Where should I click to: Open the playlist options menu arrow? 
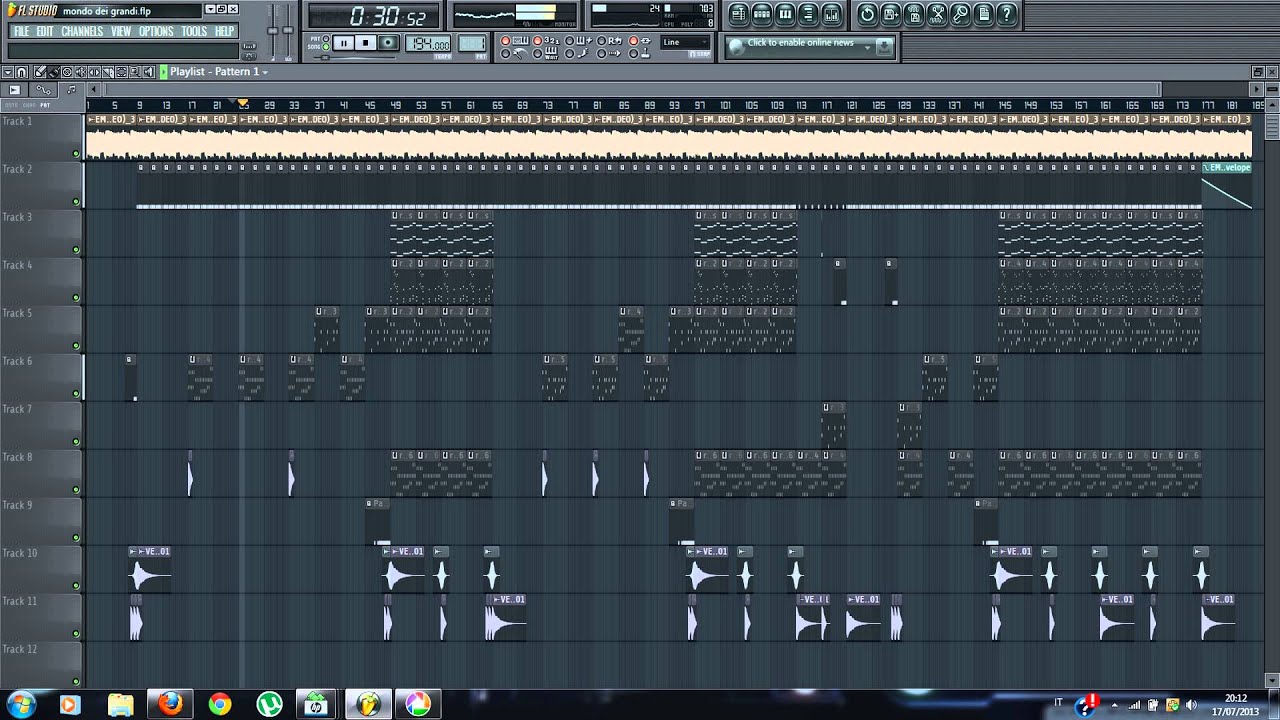pyautogui.click(x=8, y=72)
